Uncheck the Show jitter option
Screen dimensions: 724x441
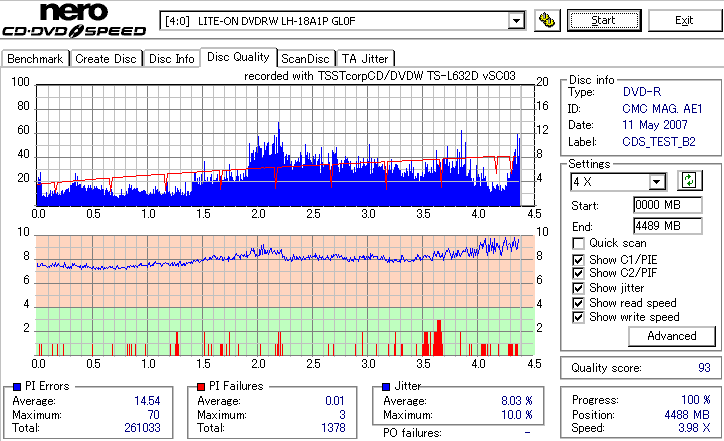pos(578,288)
